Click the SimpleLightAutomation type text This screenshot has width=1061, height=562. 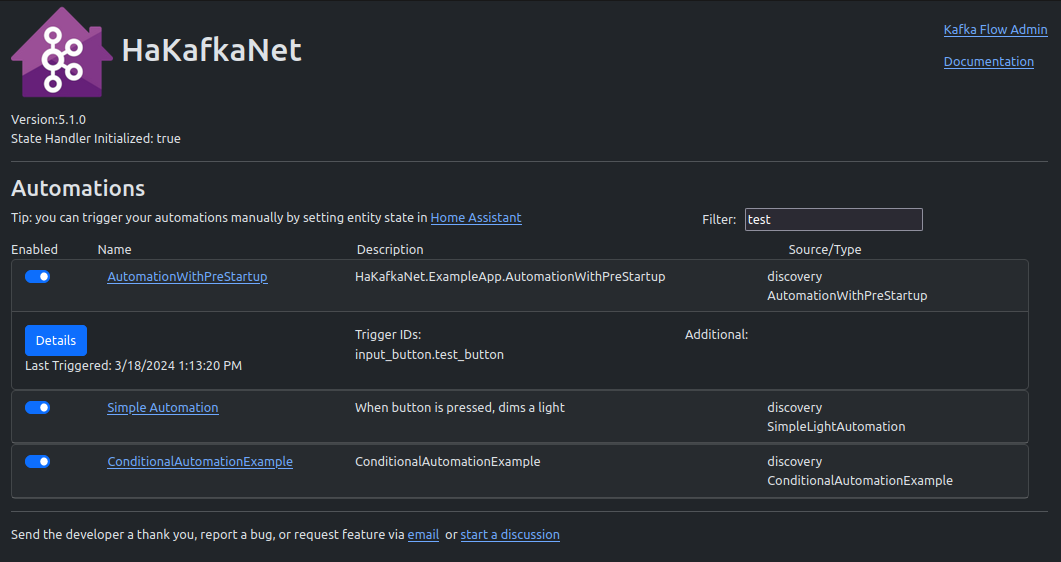coord(836,427)
